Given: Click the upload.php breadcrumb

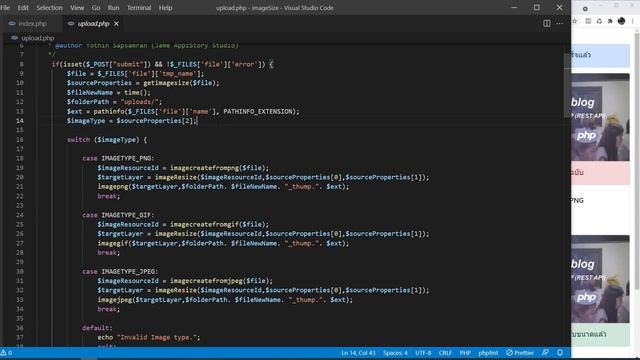Looking at the screenshot, I should tap(38, 38).
